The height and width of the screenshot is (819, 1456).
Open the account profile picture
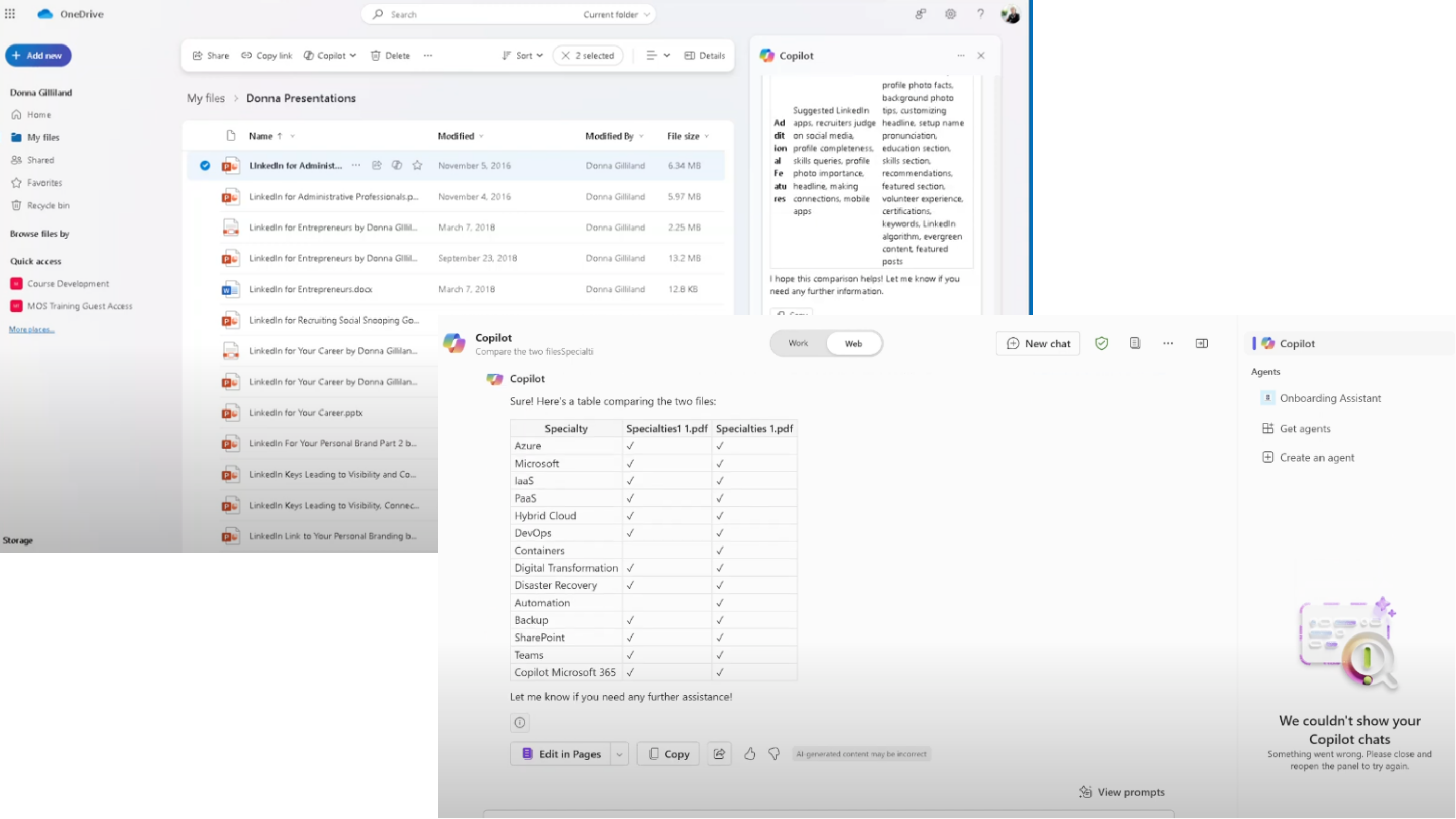coord(1011,14)
